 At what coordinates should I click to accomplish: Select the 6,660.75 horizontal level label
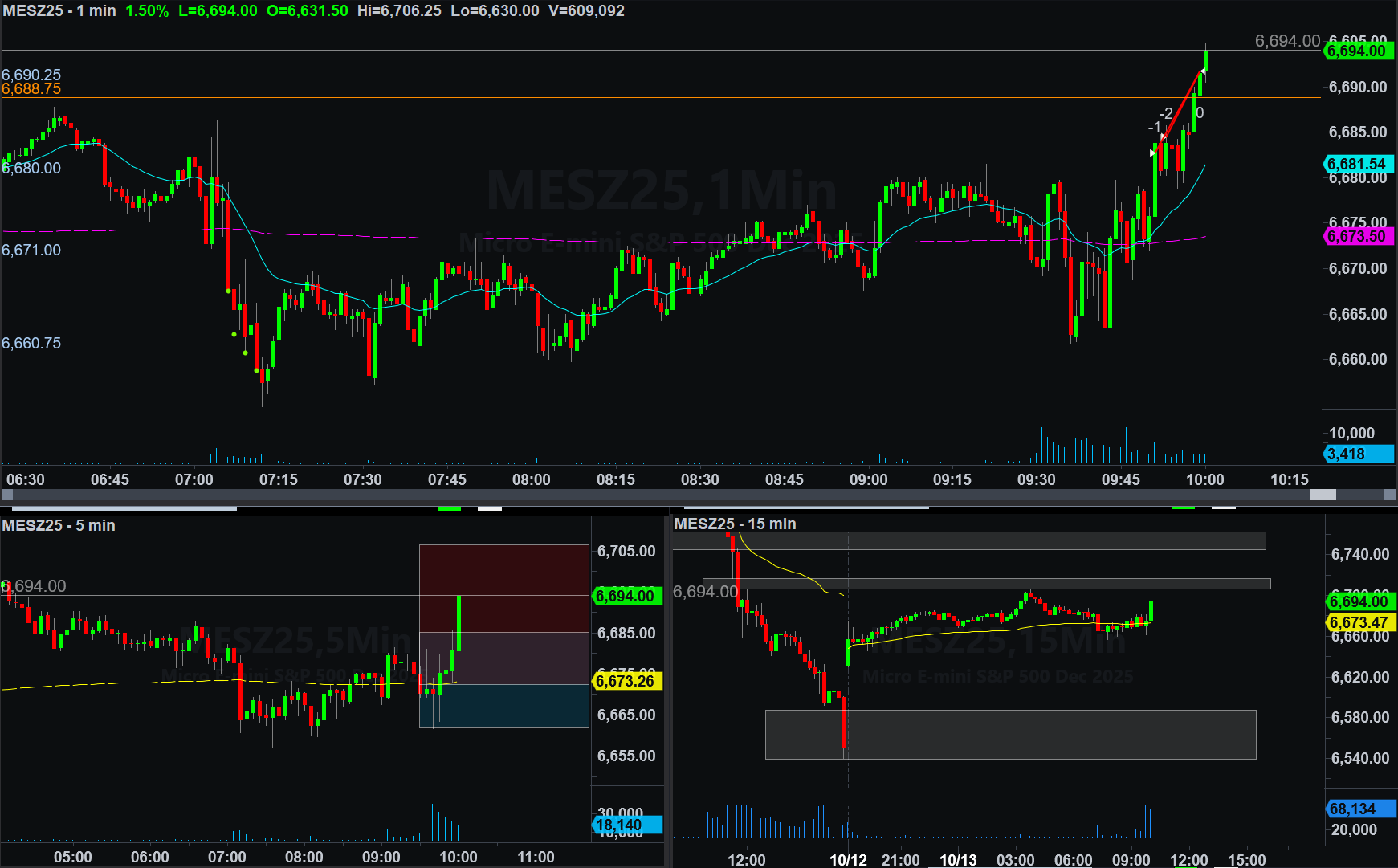click(31, 343)
